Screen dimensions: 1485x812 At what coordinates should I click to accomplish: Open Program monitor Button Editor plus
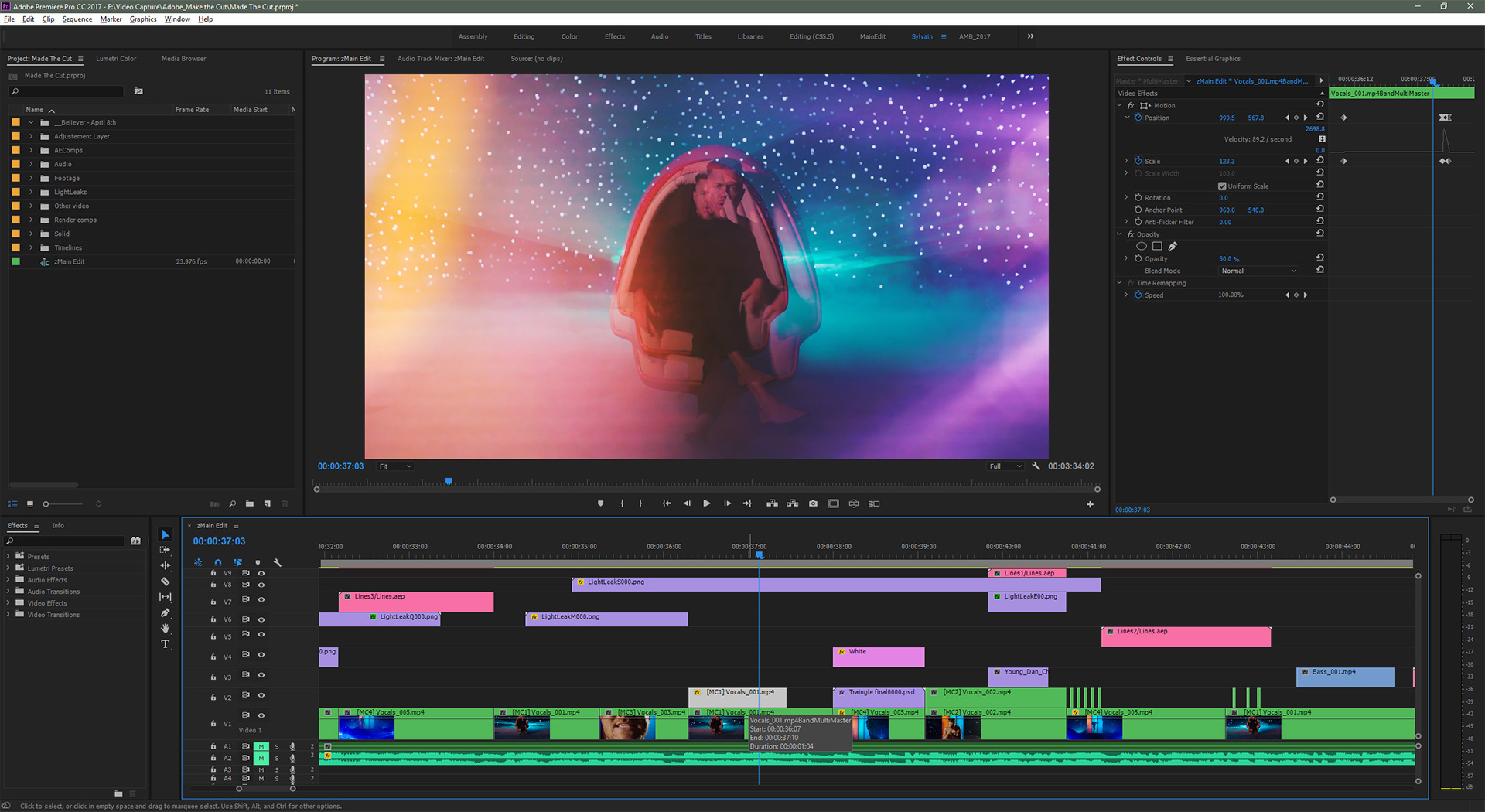(x=1090, y=504)
